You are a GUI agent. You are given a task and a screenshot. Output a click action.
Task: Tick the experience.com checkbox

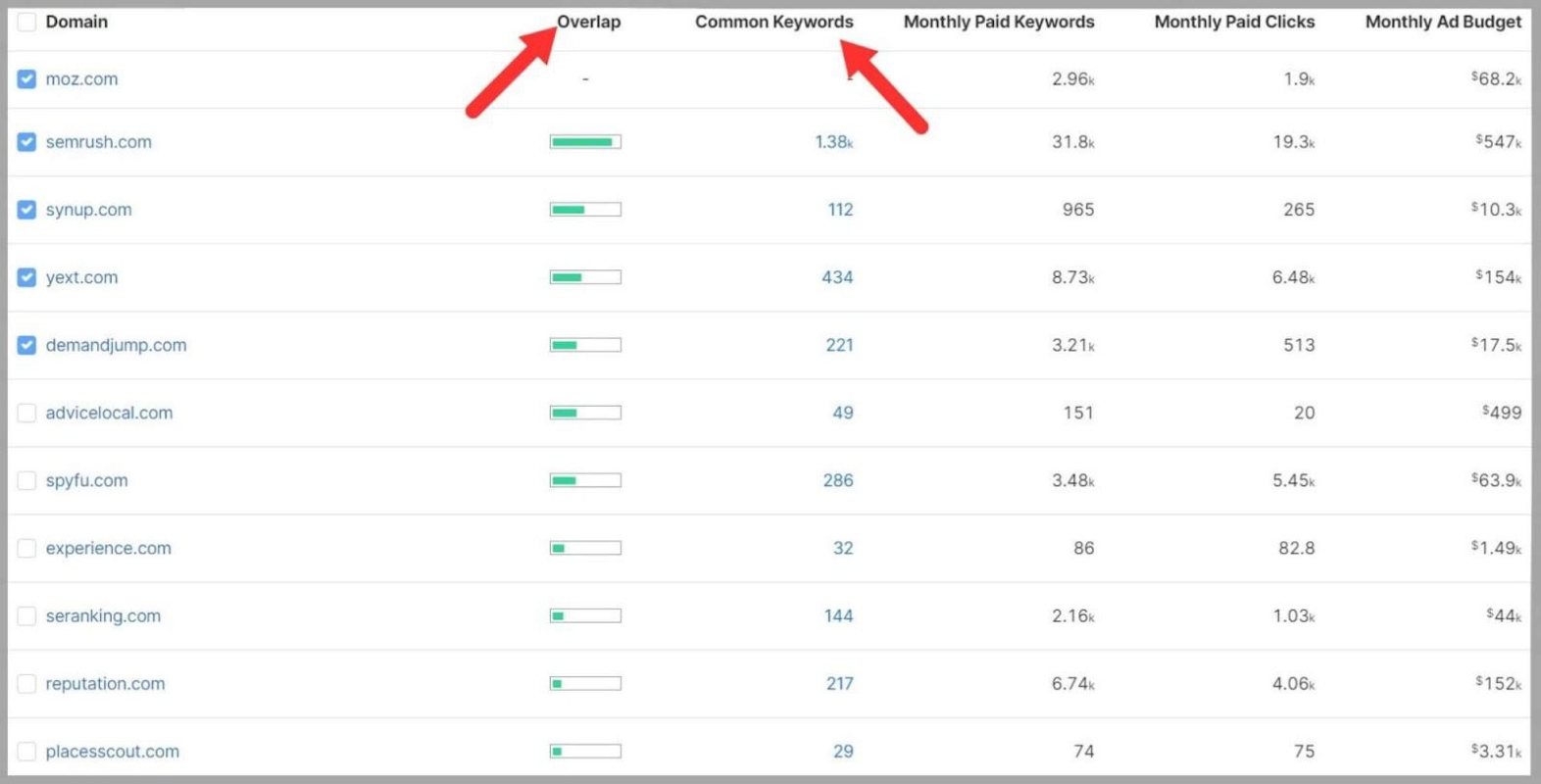point(26,548)
